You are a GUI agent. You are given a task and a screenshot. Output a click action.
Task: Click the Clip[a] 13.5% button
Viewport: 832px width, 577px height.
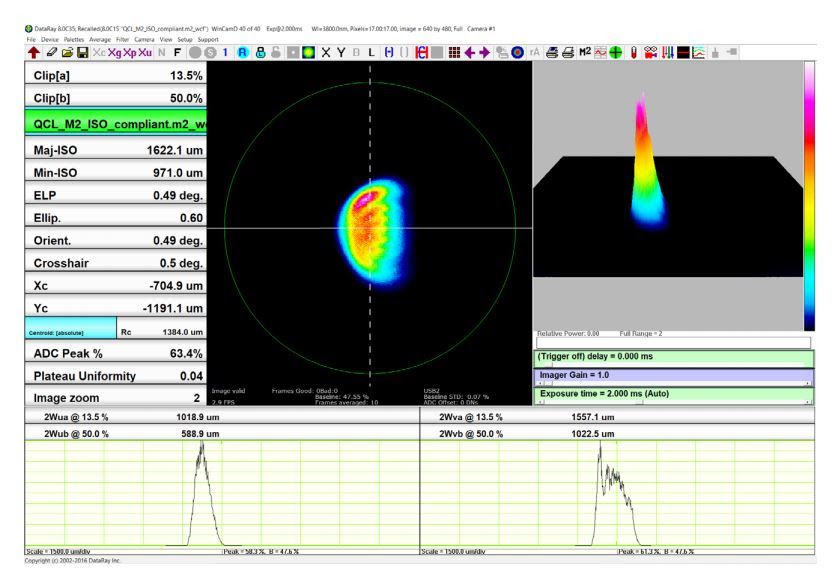116,74
